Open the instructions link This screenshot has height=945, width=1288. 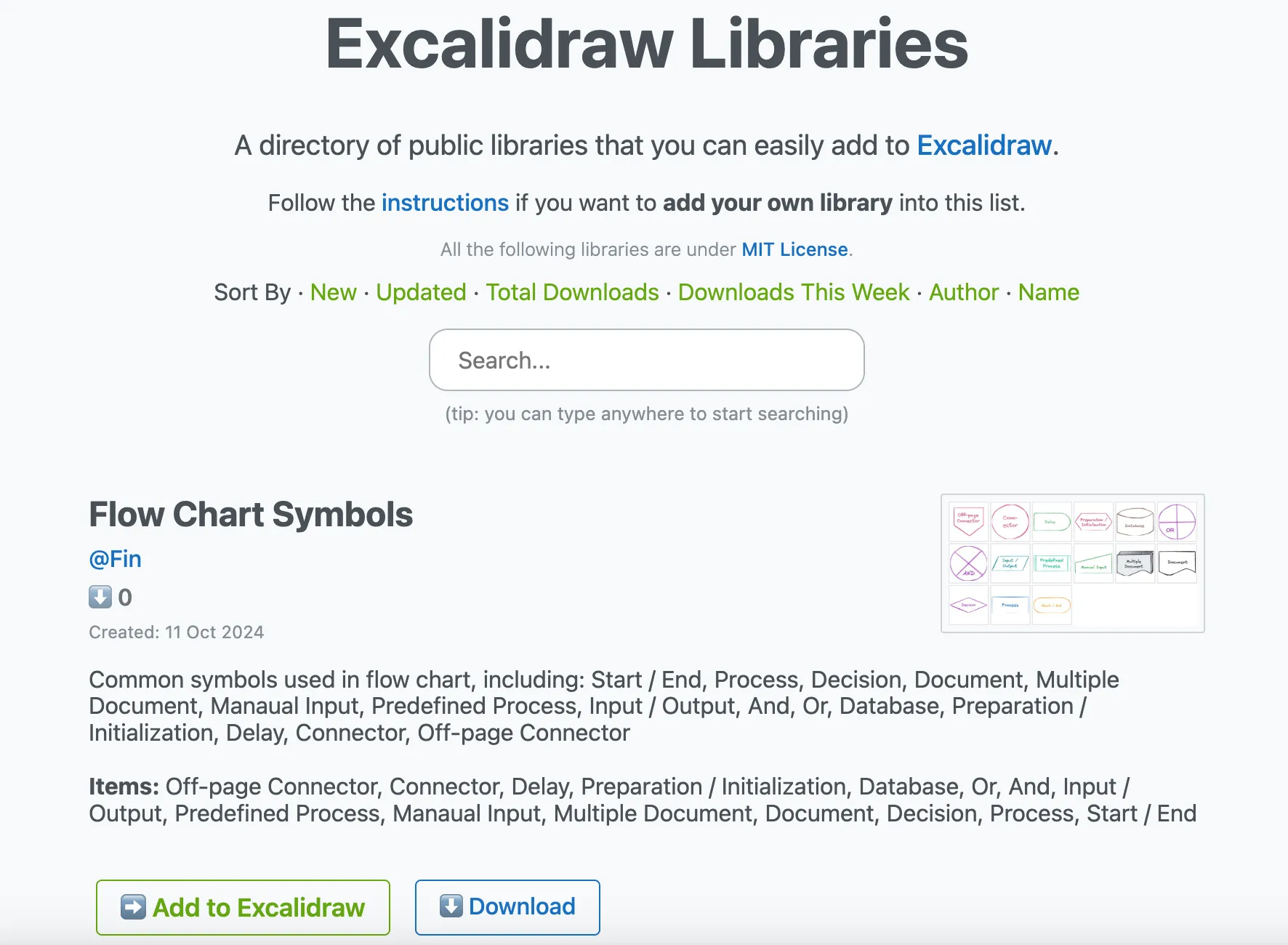coord(445,203)
